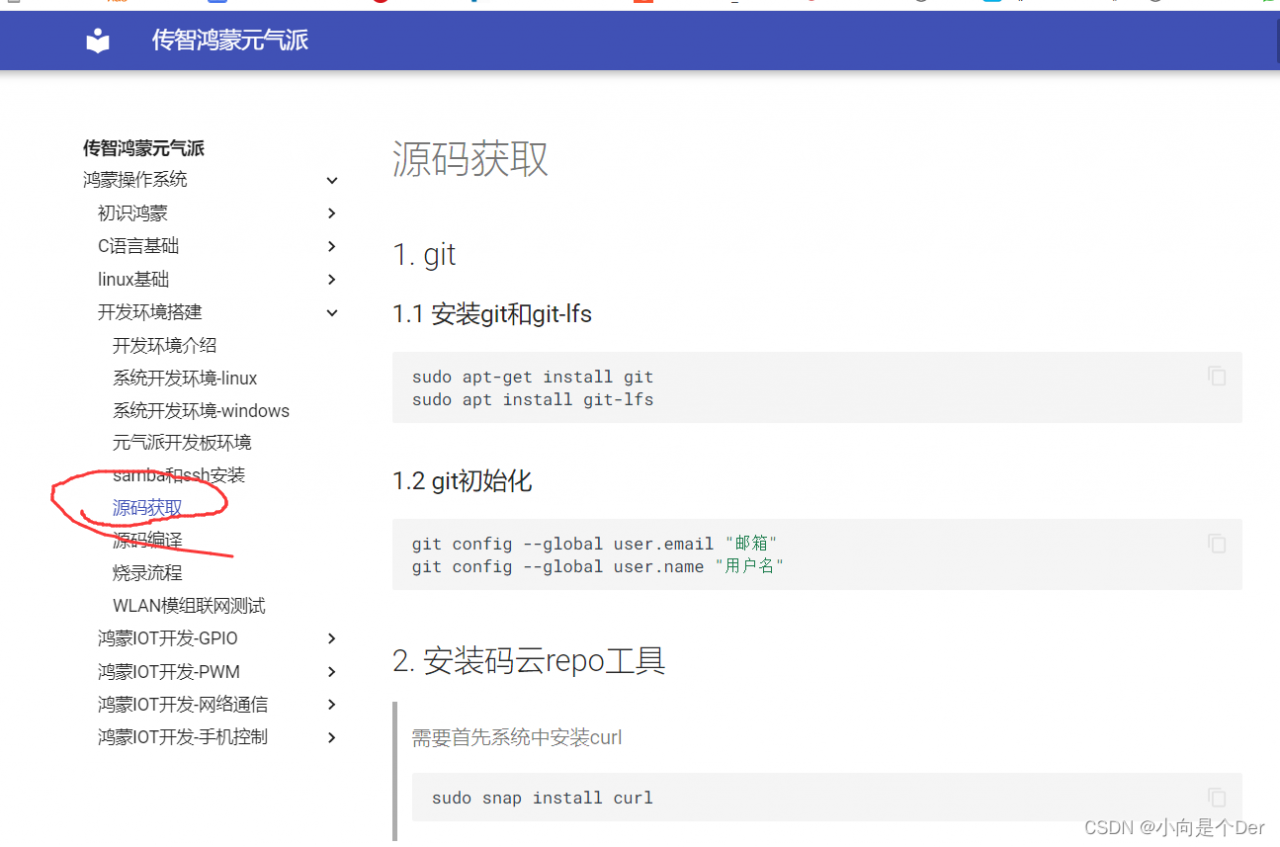Open the C语言基础 section

(139, 246)
